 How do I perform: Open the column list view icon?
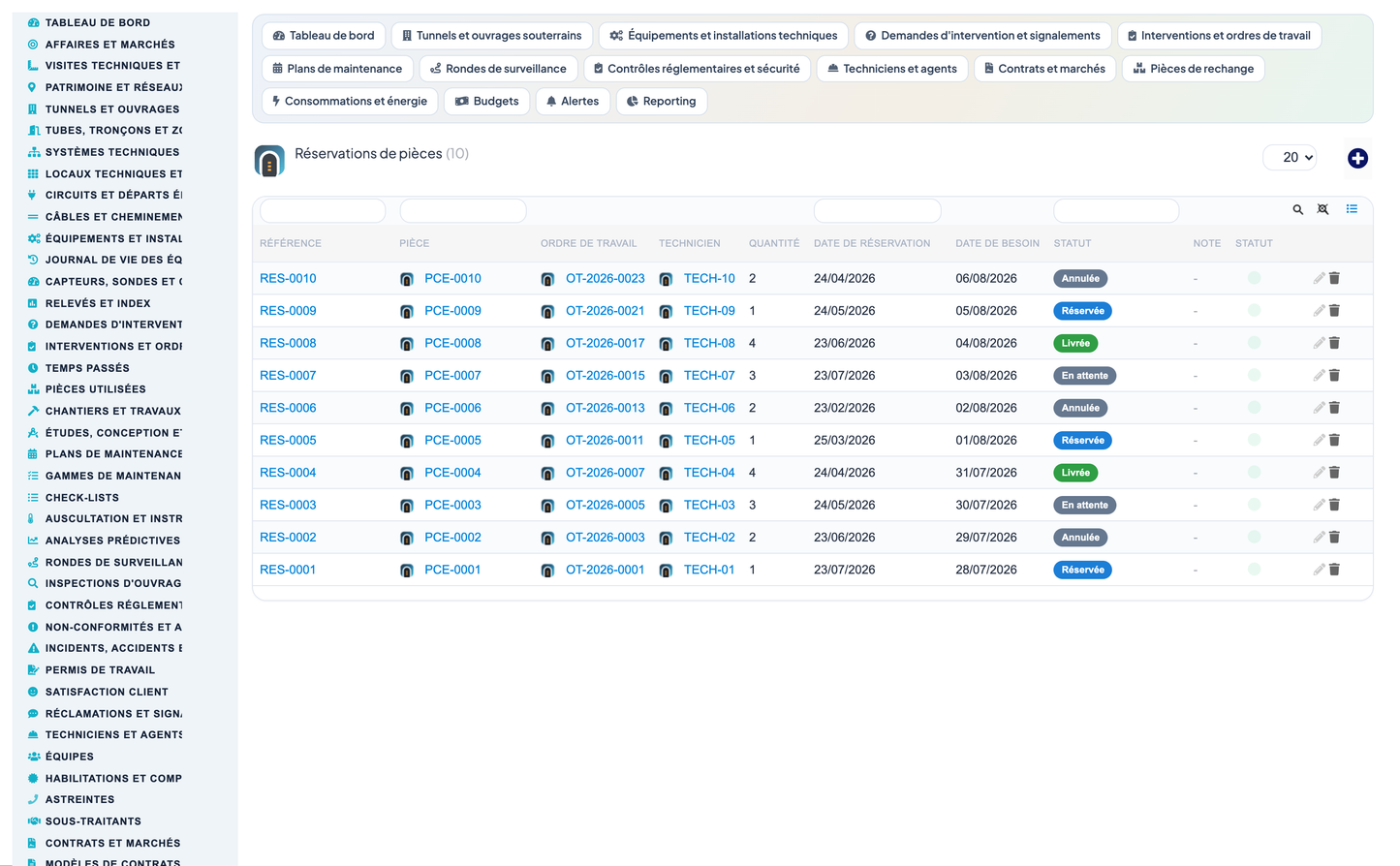tap(1352, 209)
